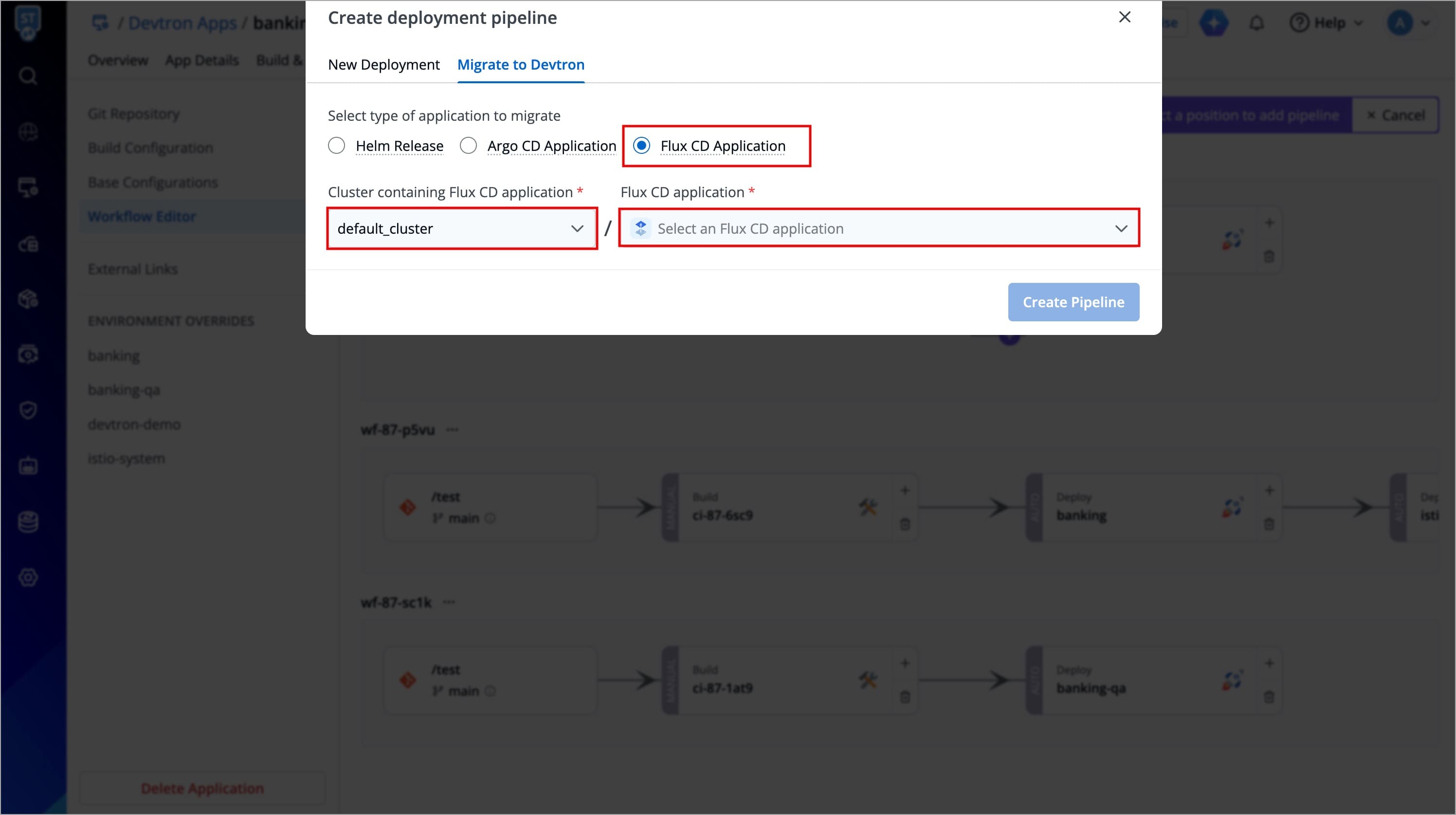The height and width of the screenshot is (815, 1456).
Task: Switch to the New Deployment tab
Action: click(x=383, y=64)
